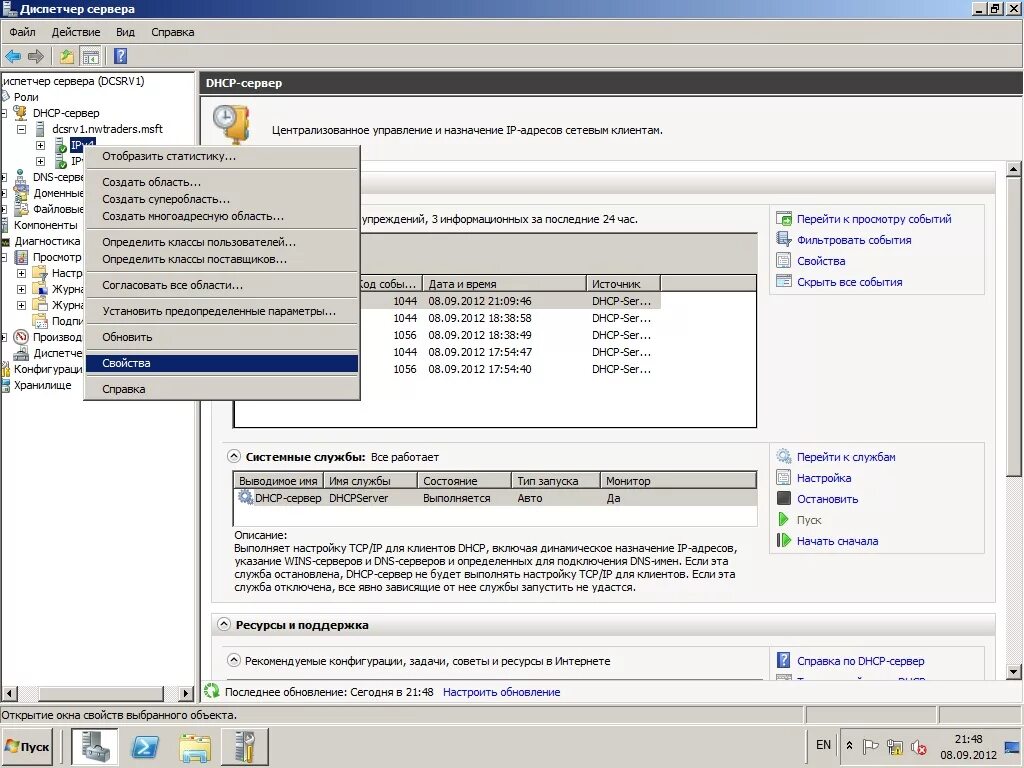This screenshot has height=768, width=1024.
Task: Click the DHCP-сервер role icon in tree
Action: [x=20, y=113]
